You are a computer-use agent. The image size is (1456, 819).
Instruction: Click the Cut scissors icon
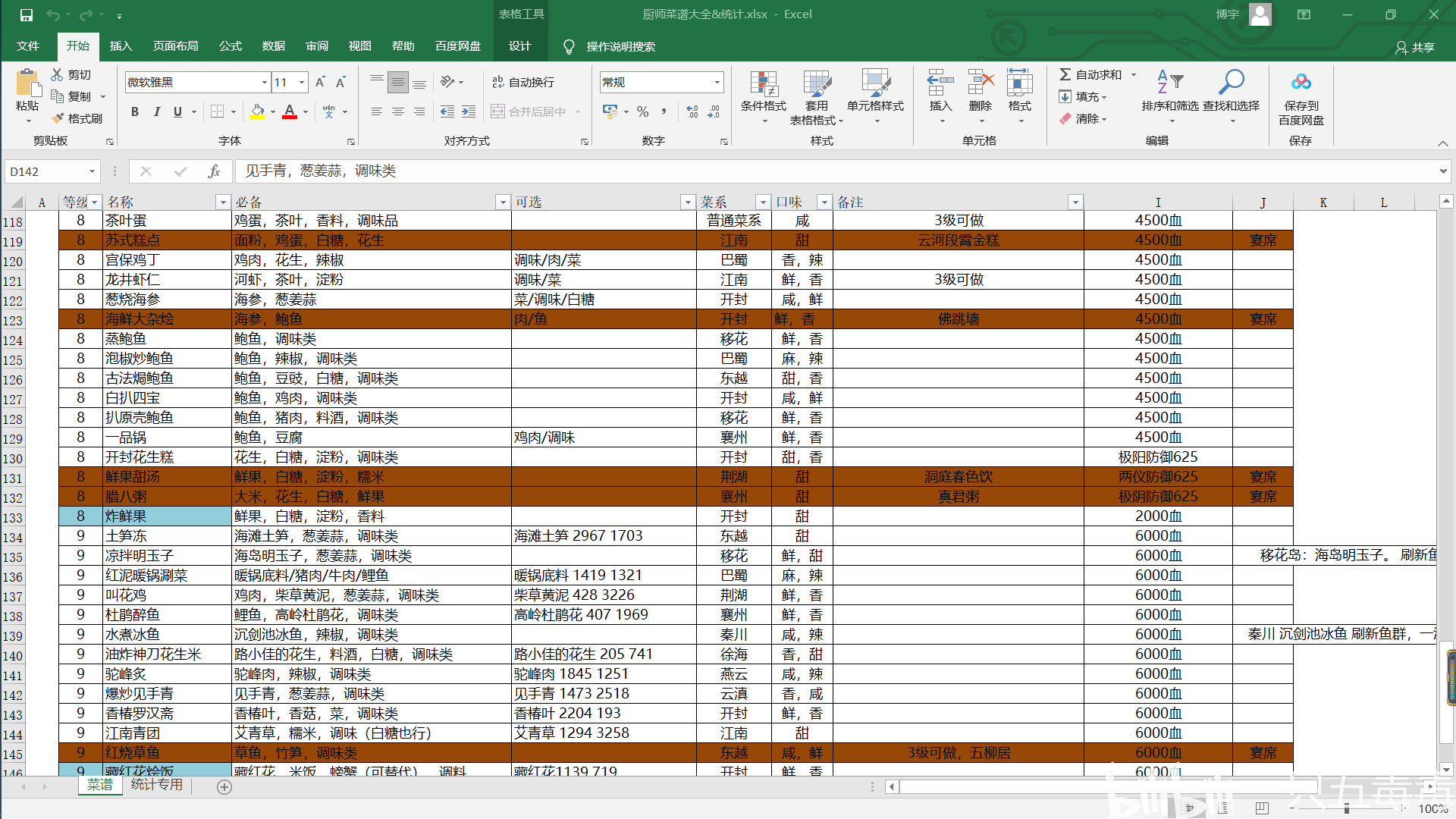(x=57, y=74)
